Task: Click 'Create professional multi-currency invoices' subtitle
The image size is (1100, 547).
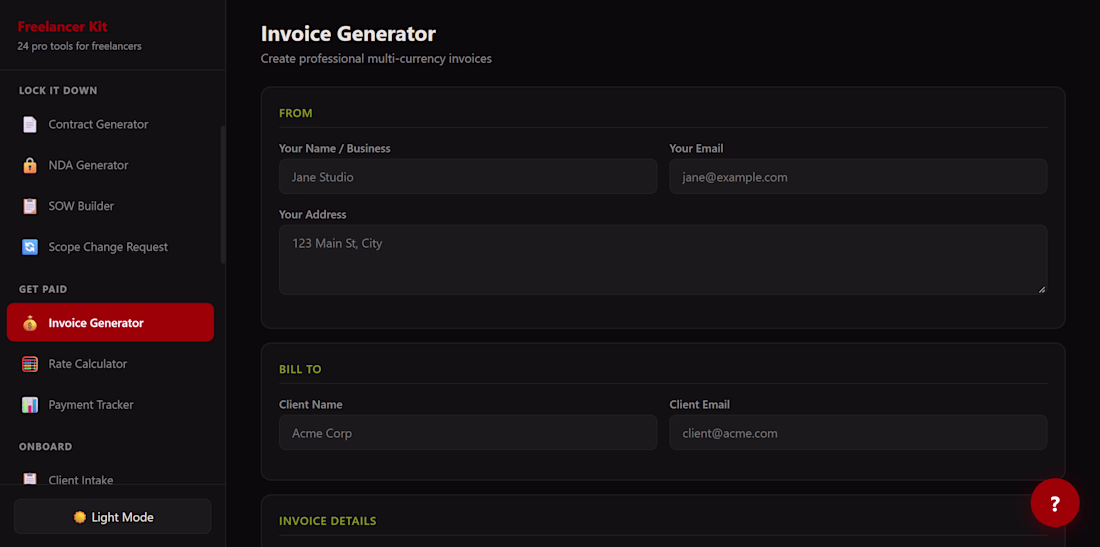Action: coord(376,59)
